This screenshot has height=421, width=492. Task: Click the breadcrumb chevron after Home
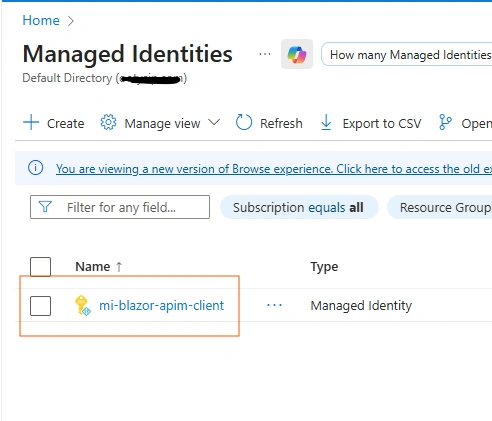pos(71,21)
